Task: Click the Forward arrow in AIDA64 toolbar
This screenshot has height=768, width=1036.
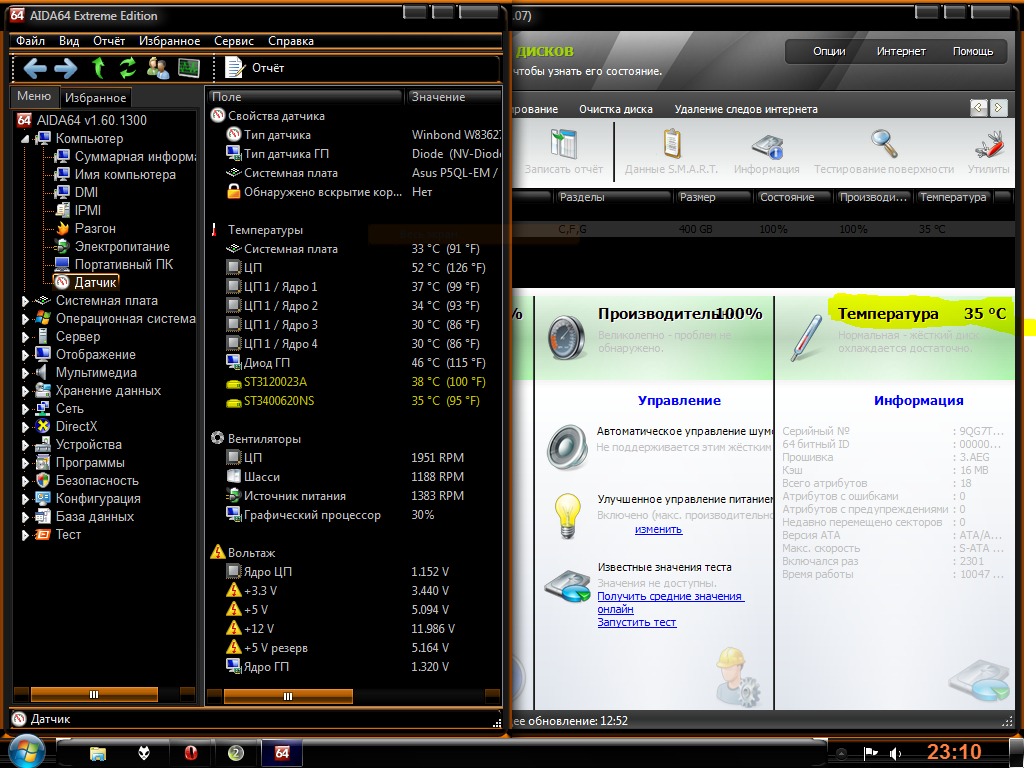Action: pyautogui.click(x=65, y=68)
